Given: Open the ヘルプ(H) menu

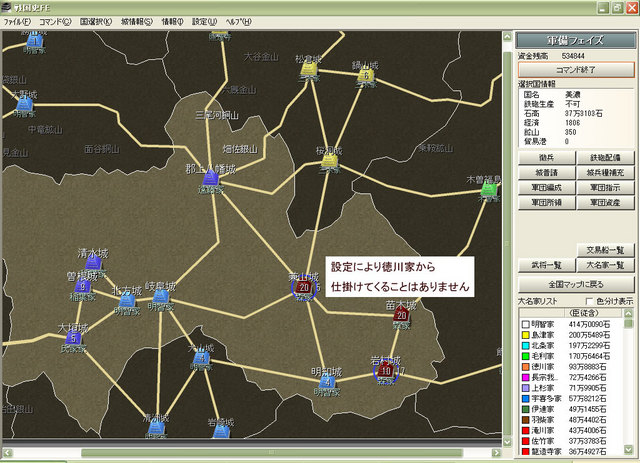Looking at the screenshot, I should [238, 22].
